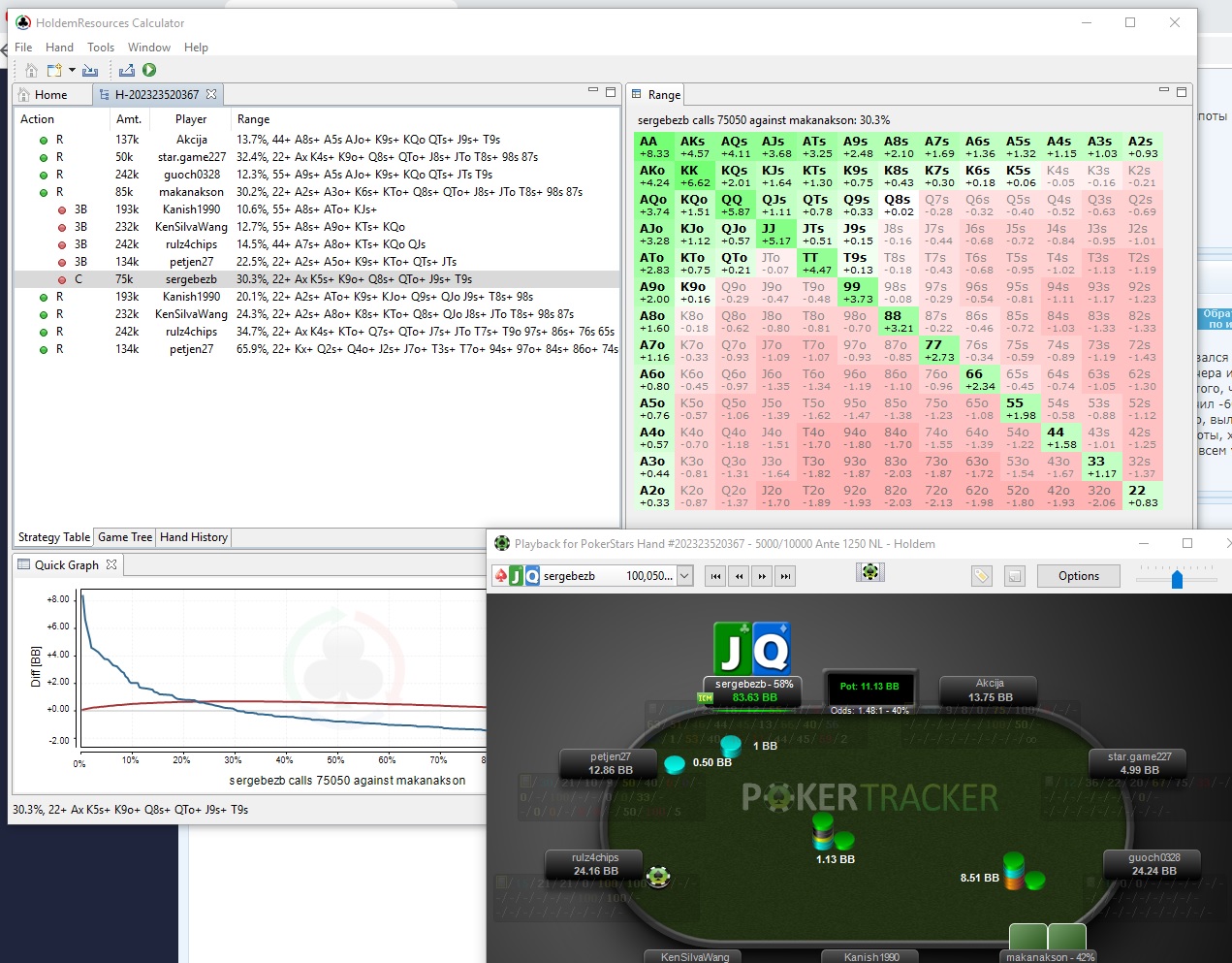Image resolution: width=1232 pixels, height=963 pixels.
Task: Click the green run calculation icon
Action: (x=149, y=70)
